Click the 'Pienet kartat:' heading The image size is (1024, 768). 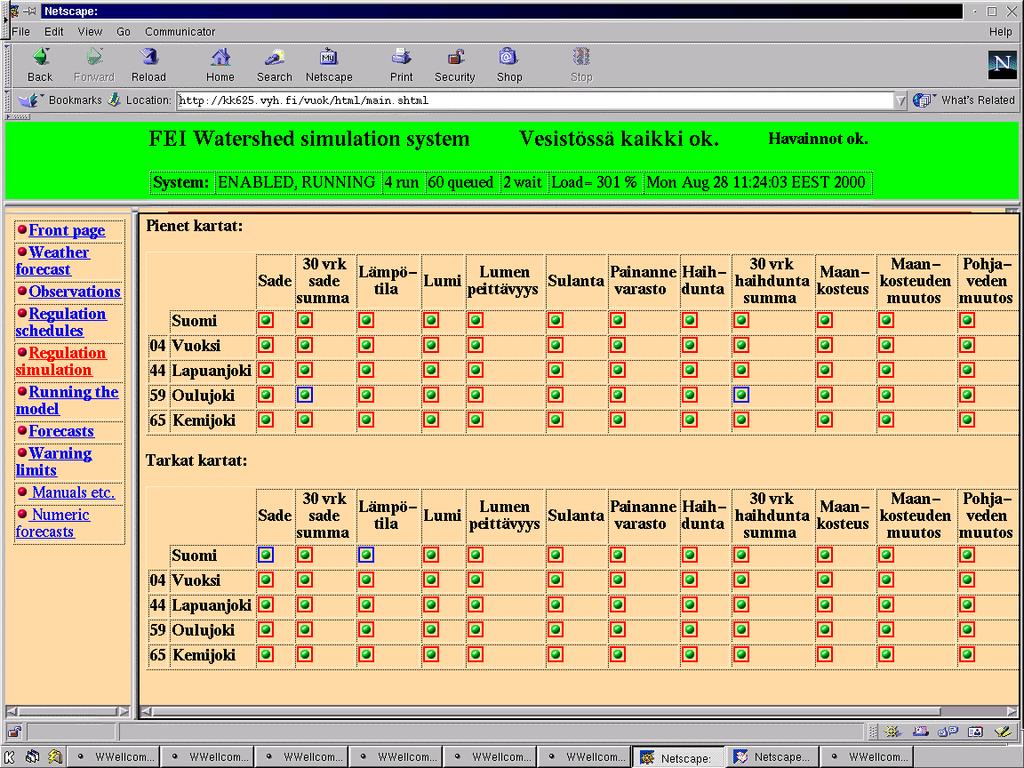pos(194,226)
